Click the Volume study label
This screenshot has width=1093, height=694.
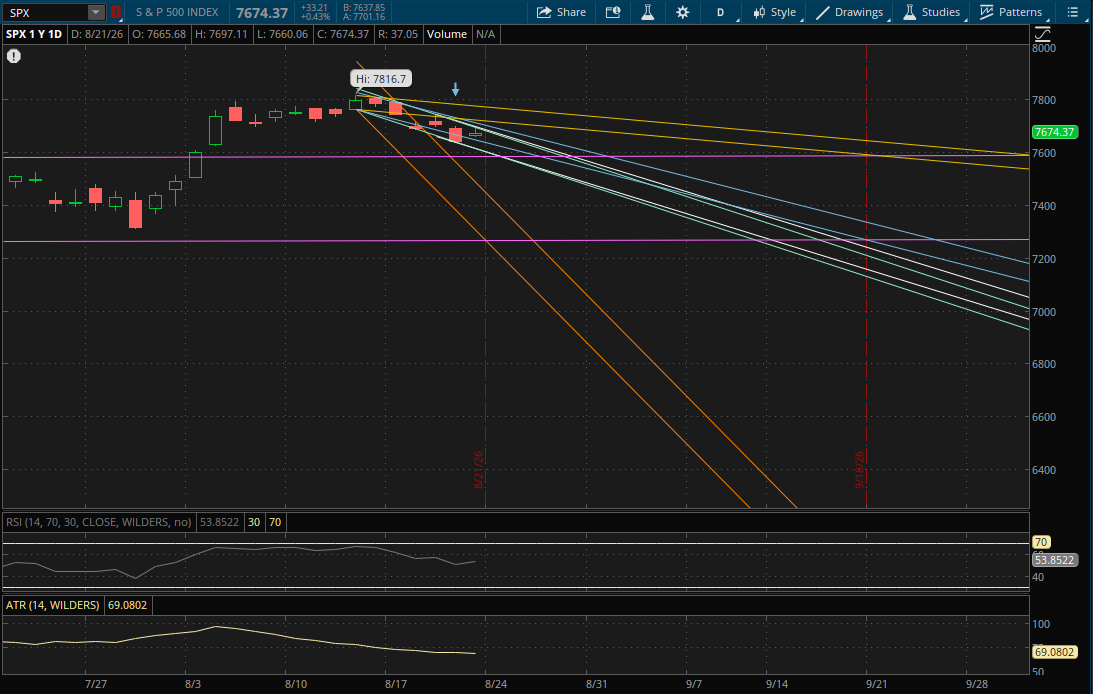tap(447, 34)
